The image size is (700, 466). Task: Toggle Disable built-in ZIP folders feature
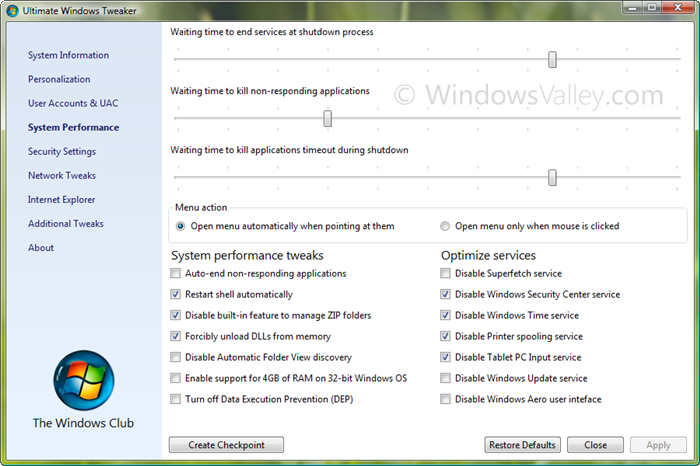(x=175, y=315)
